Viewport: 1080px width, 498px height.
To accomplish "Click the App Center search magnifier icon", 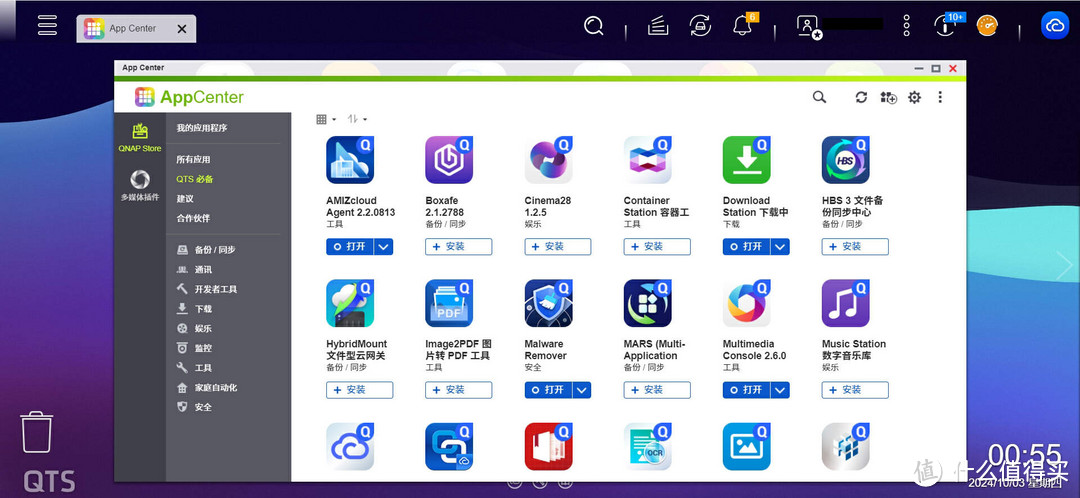I will [x=819, y=97].
